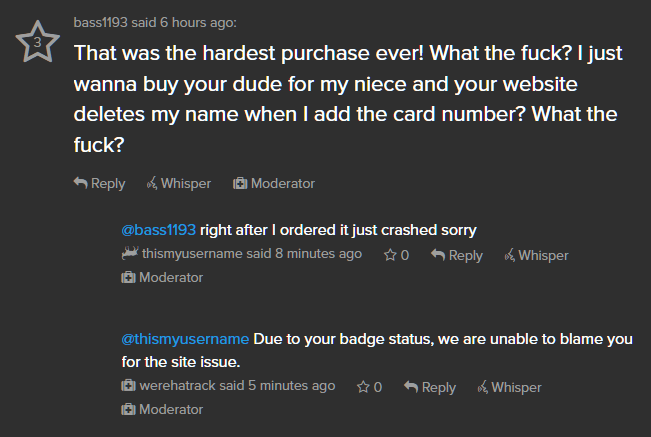
Task: Star thismyusername's reply comment
Action: click(397, 255)
